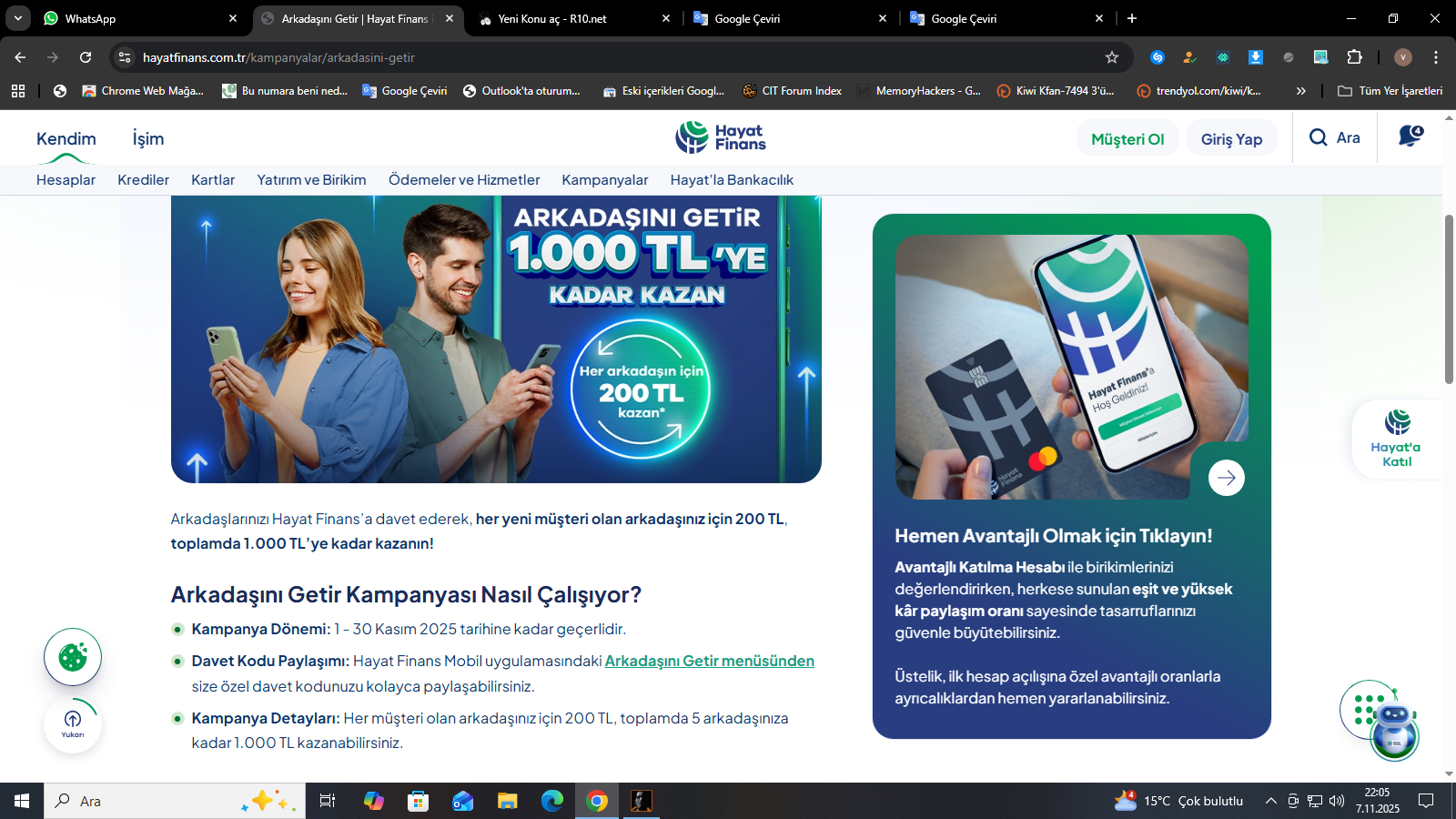This screenshot has width=1456, height=819.
Task: Click the cookie settings icon
Action: tap(73, 657)
